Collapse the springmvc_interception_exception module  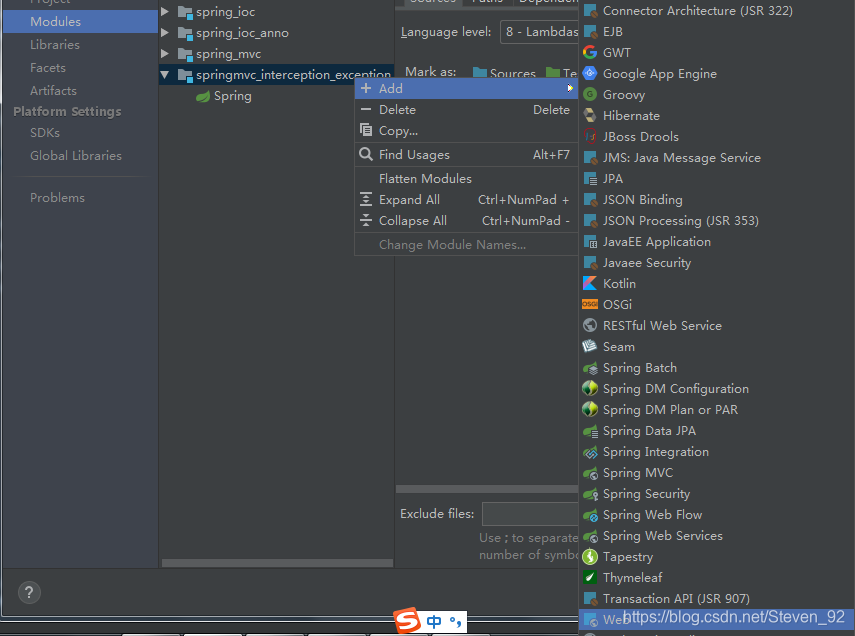pyautogui.click(x=165, y=75)
